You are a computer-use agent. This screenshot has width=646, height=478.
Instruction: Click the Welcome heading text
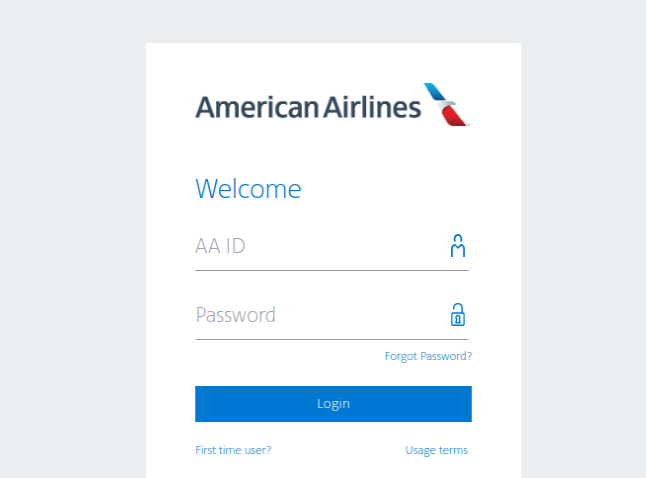pos(248,189)
